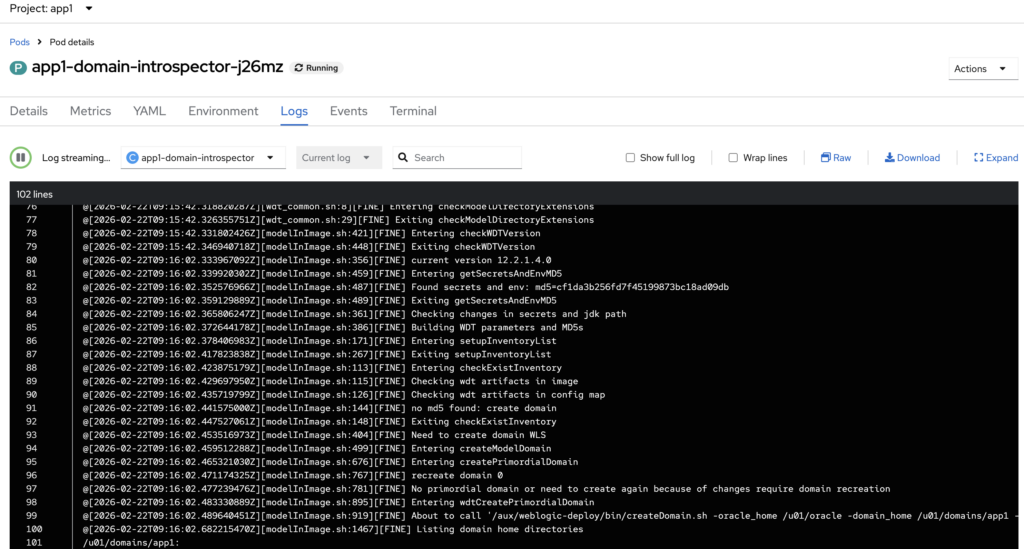This screenshot has height=549, width=1024.
Task: Open the Project app1 dropdown
Action: tap(51, 9)
